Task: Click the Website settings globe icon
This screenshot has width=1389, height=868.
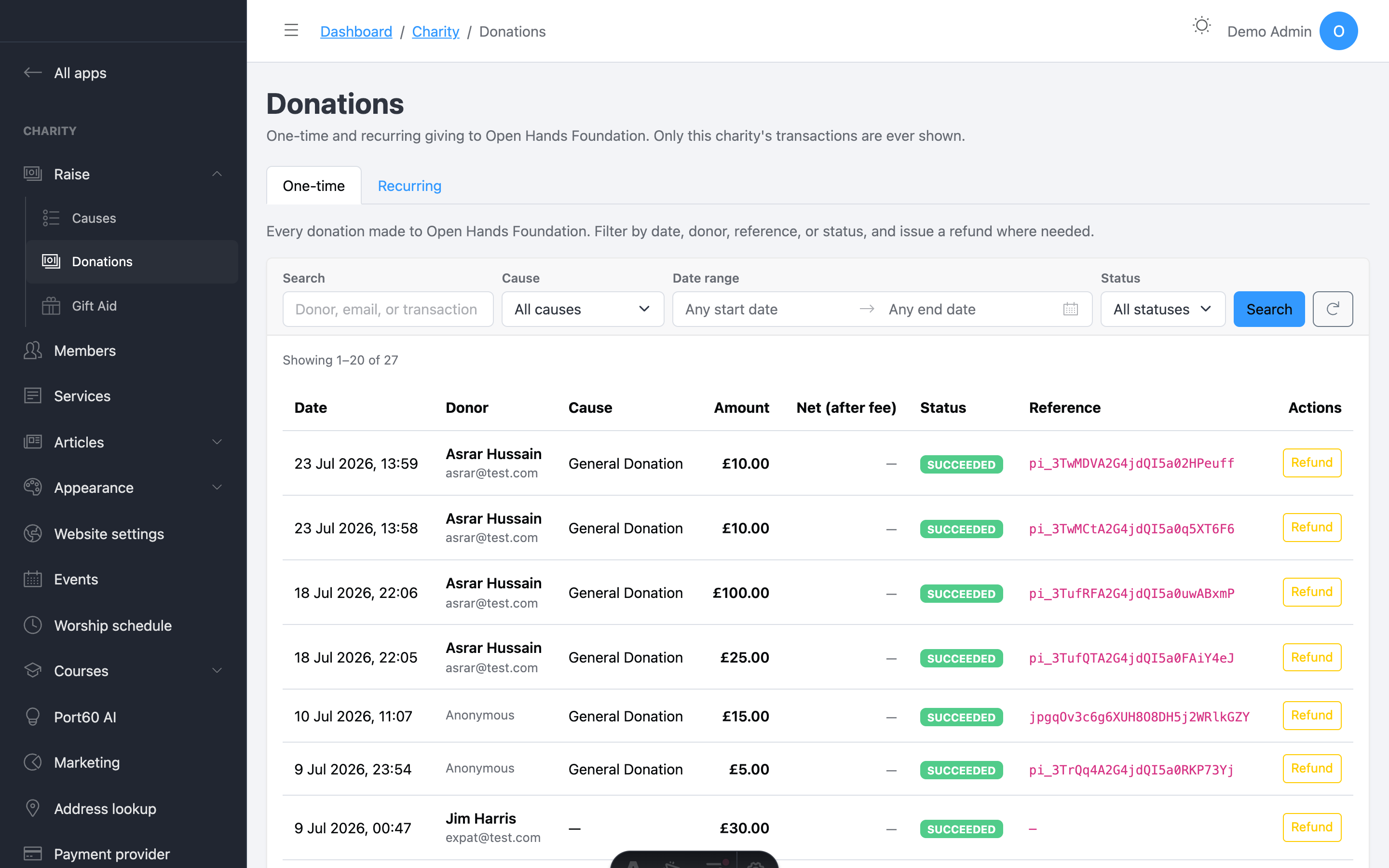Action: point(33,533)
